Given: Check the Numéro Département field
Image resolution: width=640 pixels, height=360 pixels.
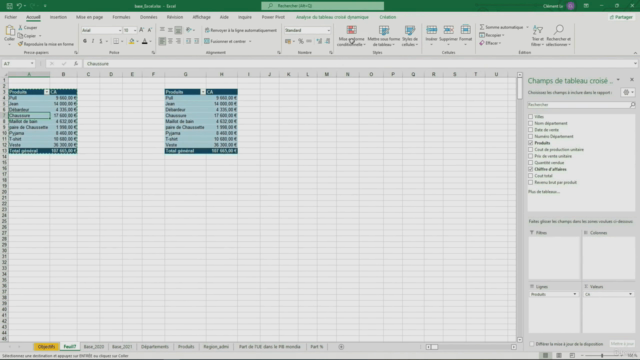Looking at the screenshot, I should pyautogui.click(x=531, y=136).
